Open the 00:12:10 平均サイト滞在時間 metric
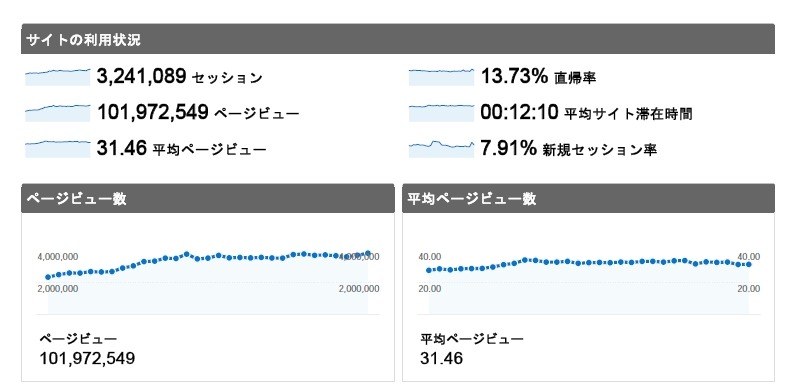 (586, 113)
